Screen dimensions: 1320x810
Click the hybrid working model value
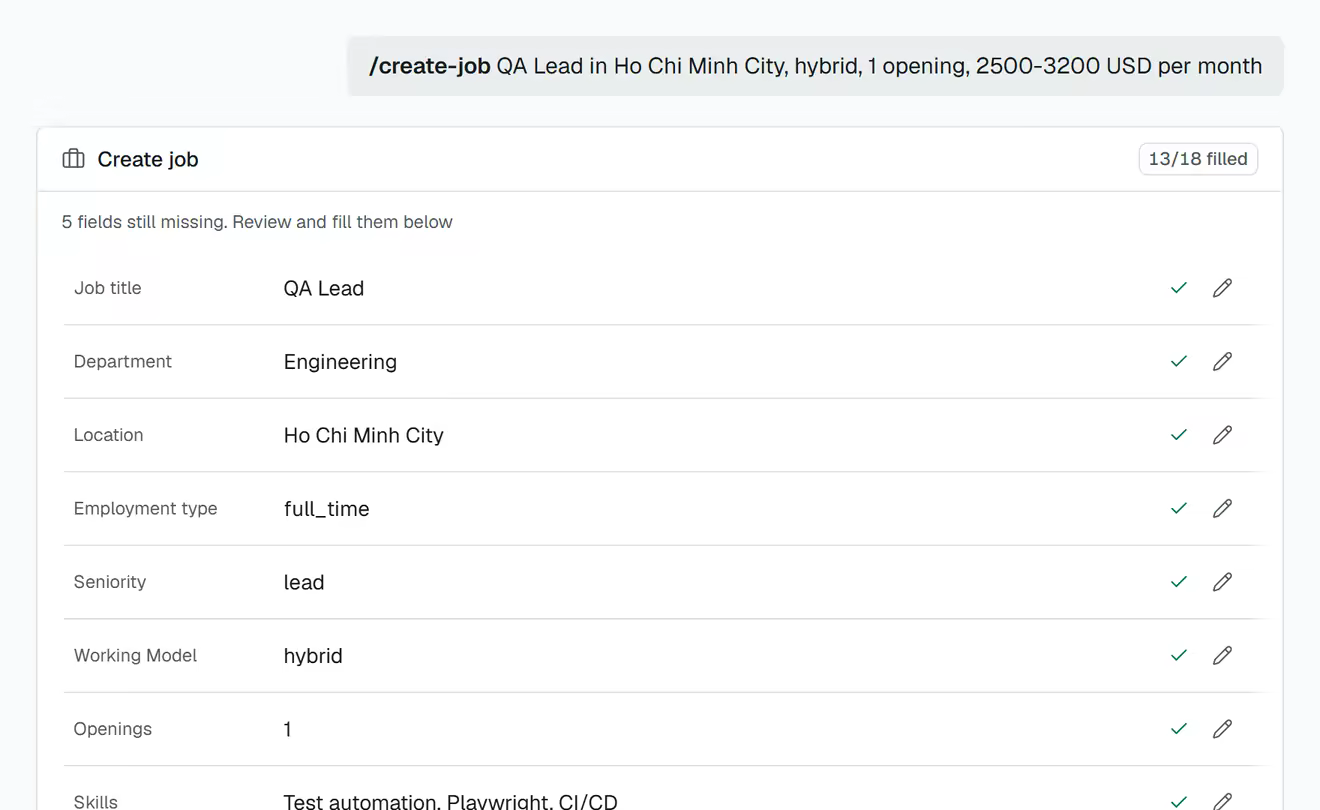coord(313,656)
